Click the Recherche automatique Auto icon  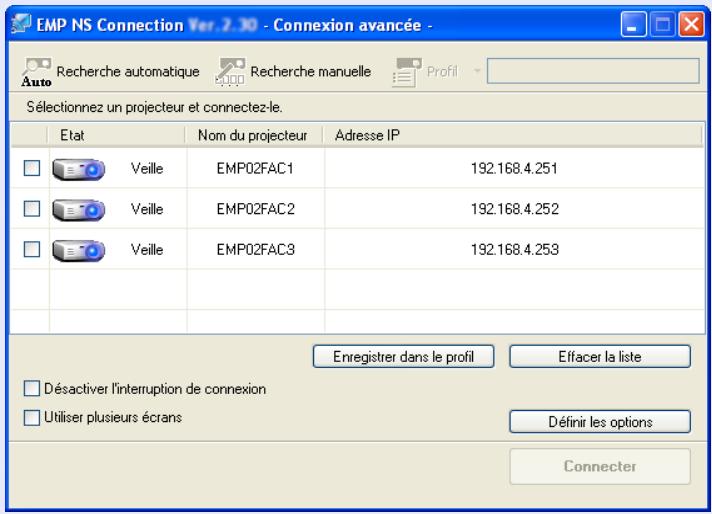tap(36, 72)
